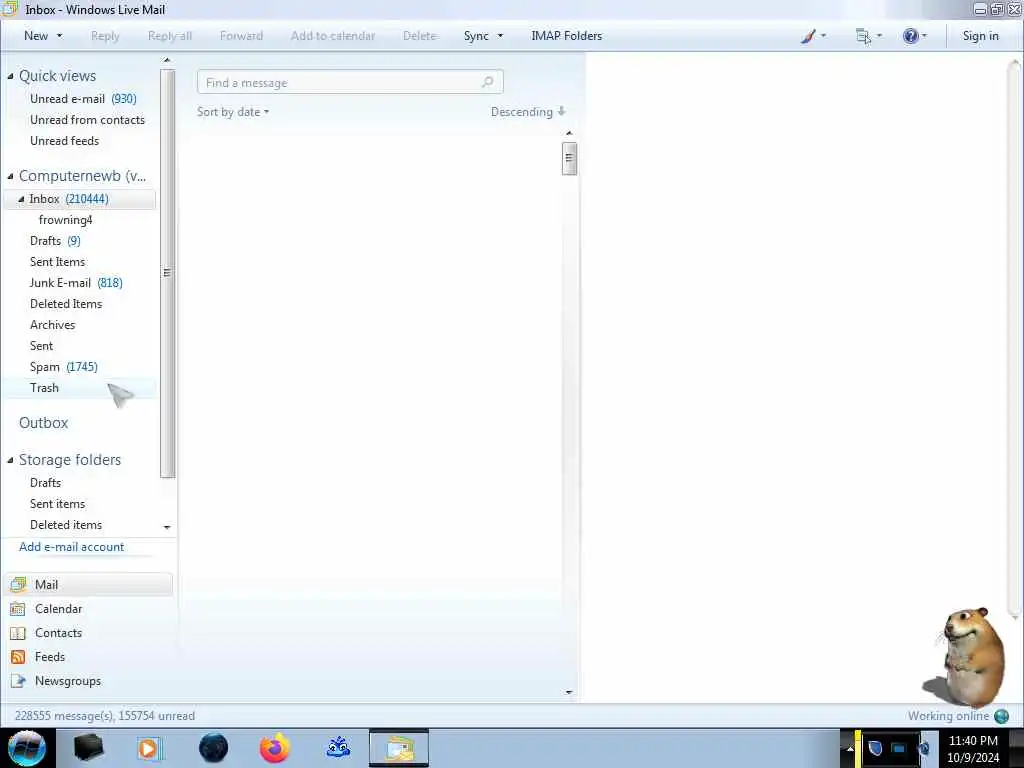The width and height of the screenshot is (1024, 768).
Task: Click message list scroll up arrow
Action: pos(569,133)
